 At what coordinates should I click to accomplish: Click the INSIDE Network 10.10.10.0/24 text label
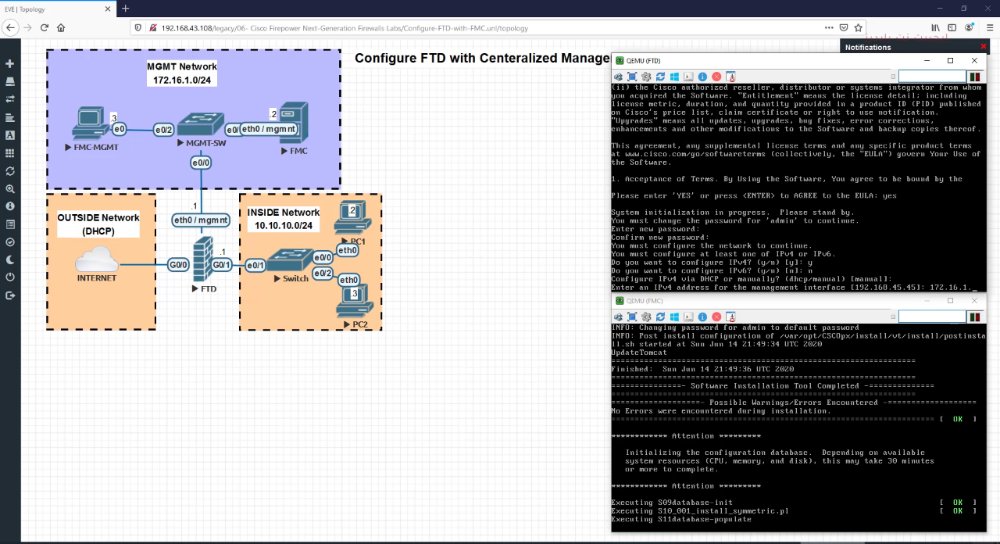pyautogui.click(x=283, y=219)
